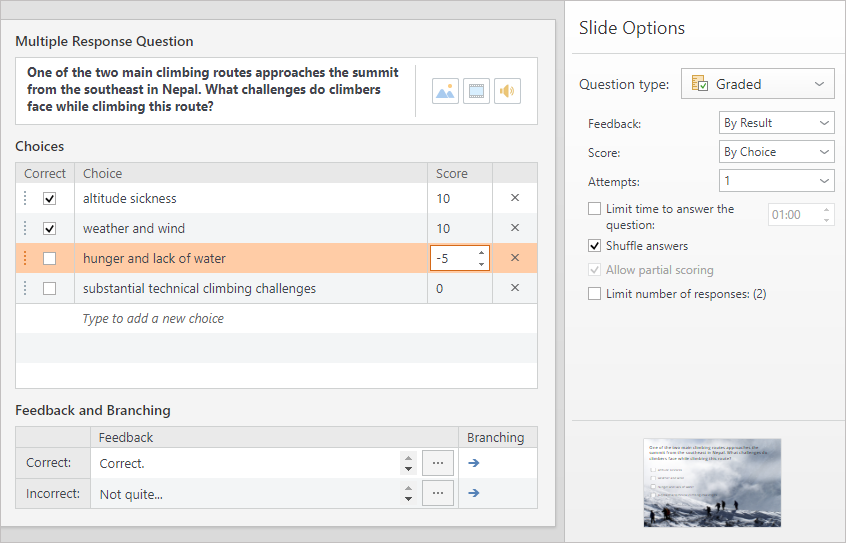Disable the Shuffle answers checkbox
Viewport: 846px width, 543px height.
[x=594, y=246]
